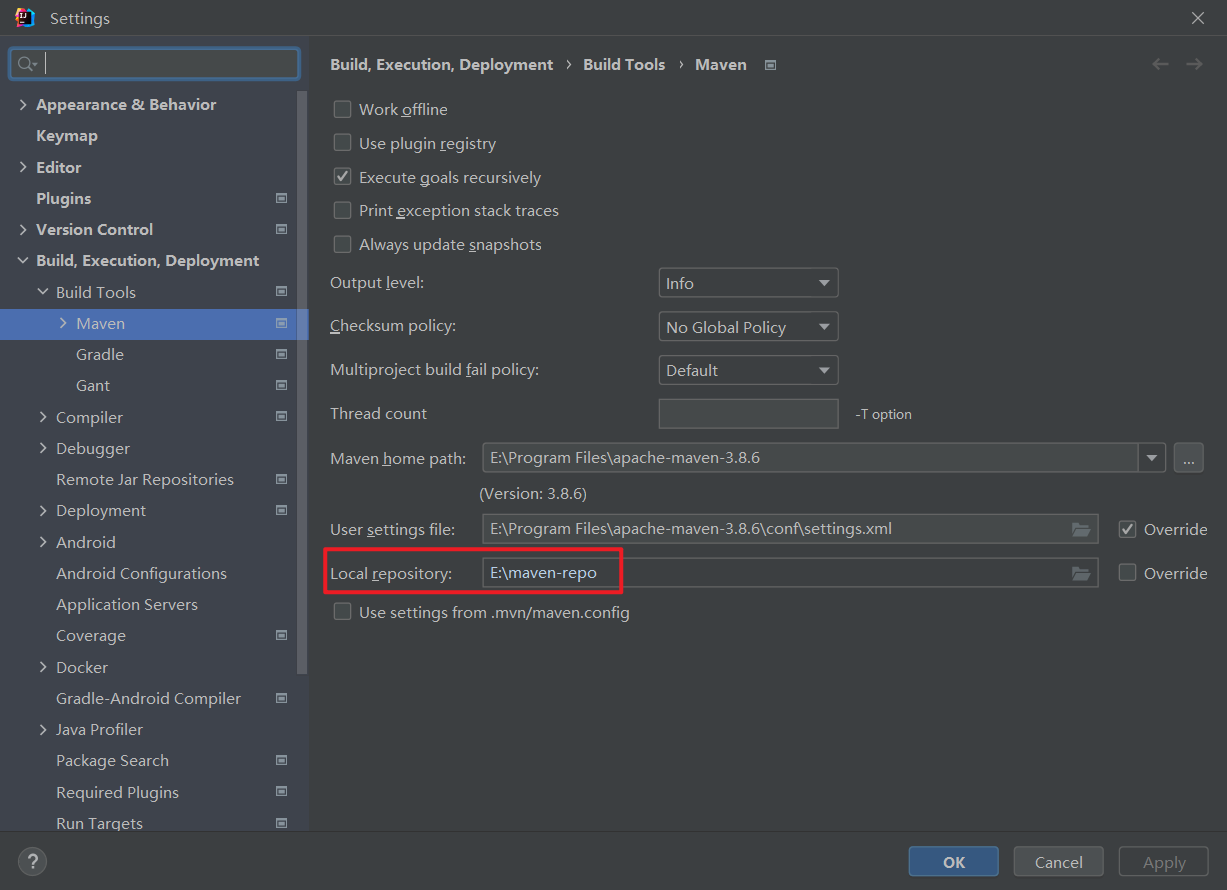Click folder icon in User settings file field
The height and width of the screenshot is (890, 1227).
coord(1080,529)
